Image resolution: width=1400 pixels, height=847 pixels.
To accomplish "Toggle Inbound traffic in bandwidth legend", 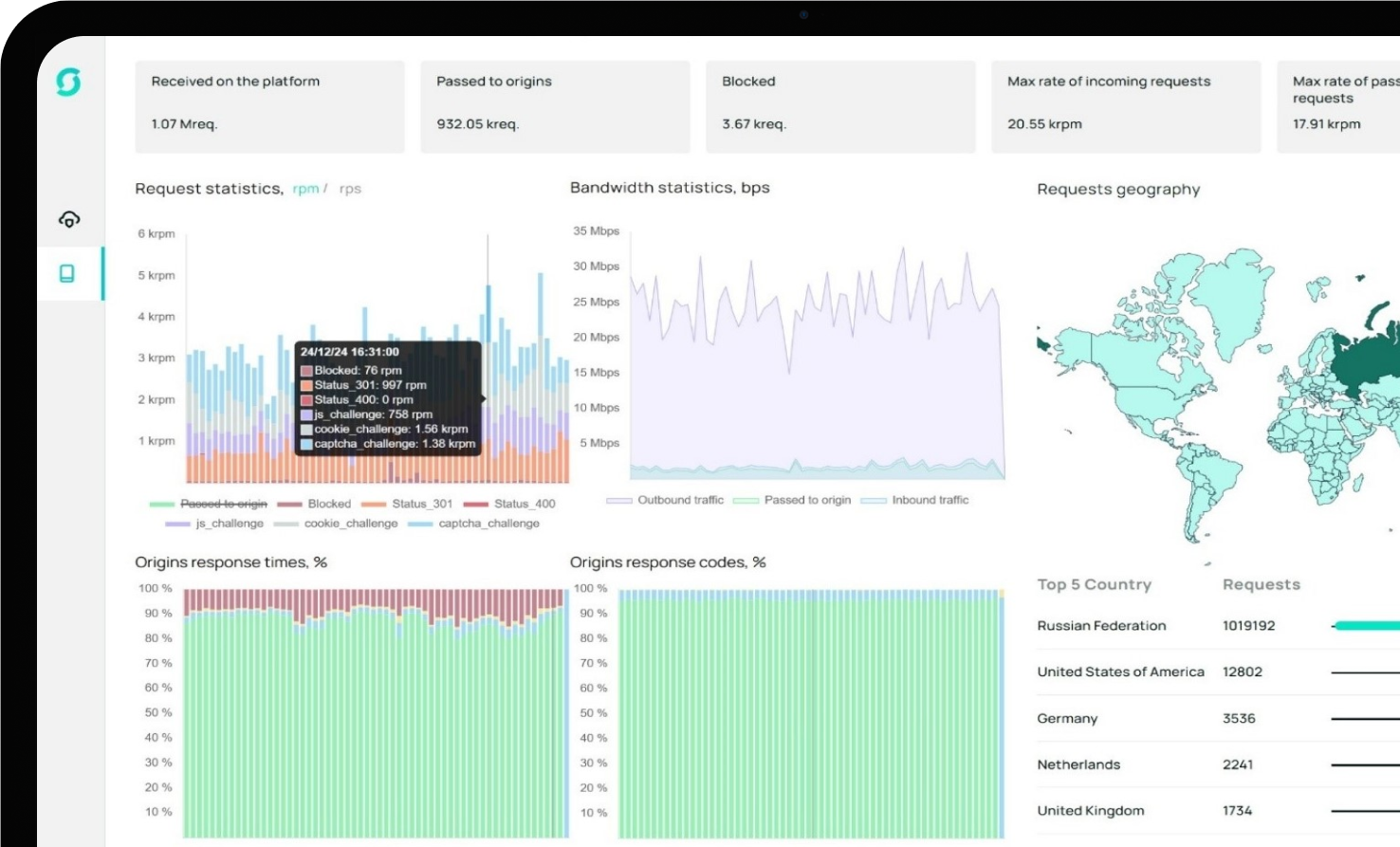I will [915, 500].
